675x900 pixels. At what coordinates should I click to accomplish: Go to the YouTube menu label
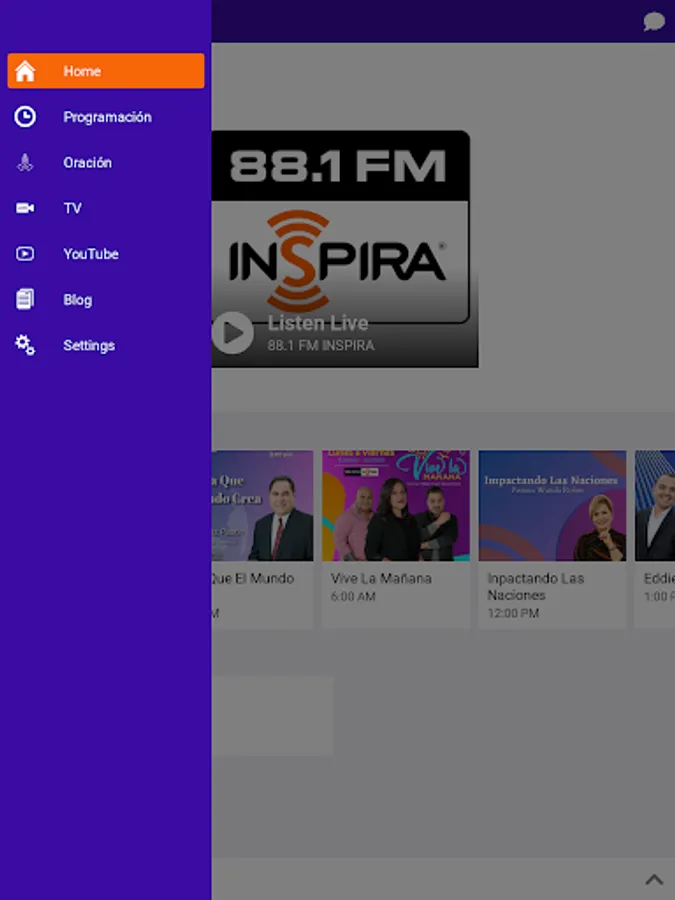(x=91, y=254)
